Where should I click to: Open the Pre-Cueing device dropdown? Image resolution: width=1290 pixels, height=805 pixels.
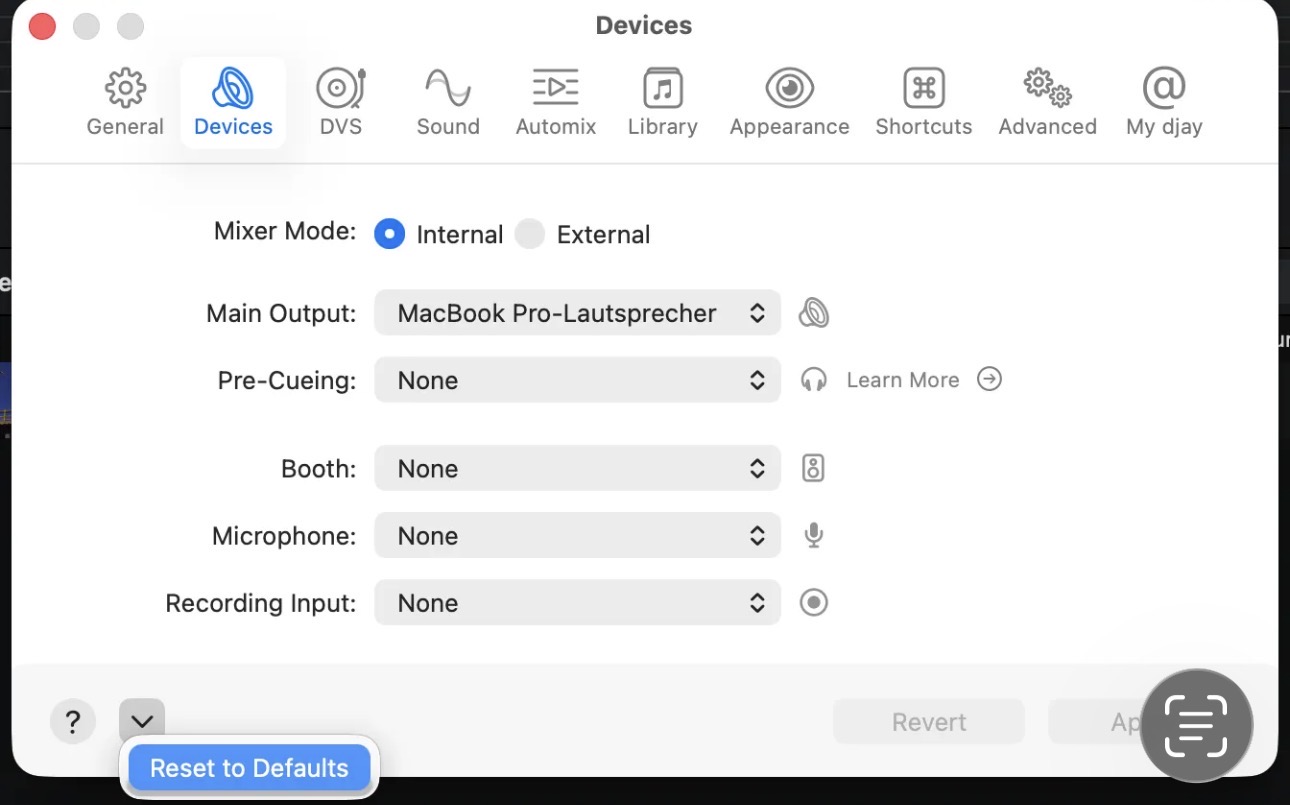pos(577,381)
